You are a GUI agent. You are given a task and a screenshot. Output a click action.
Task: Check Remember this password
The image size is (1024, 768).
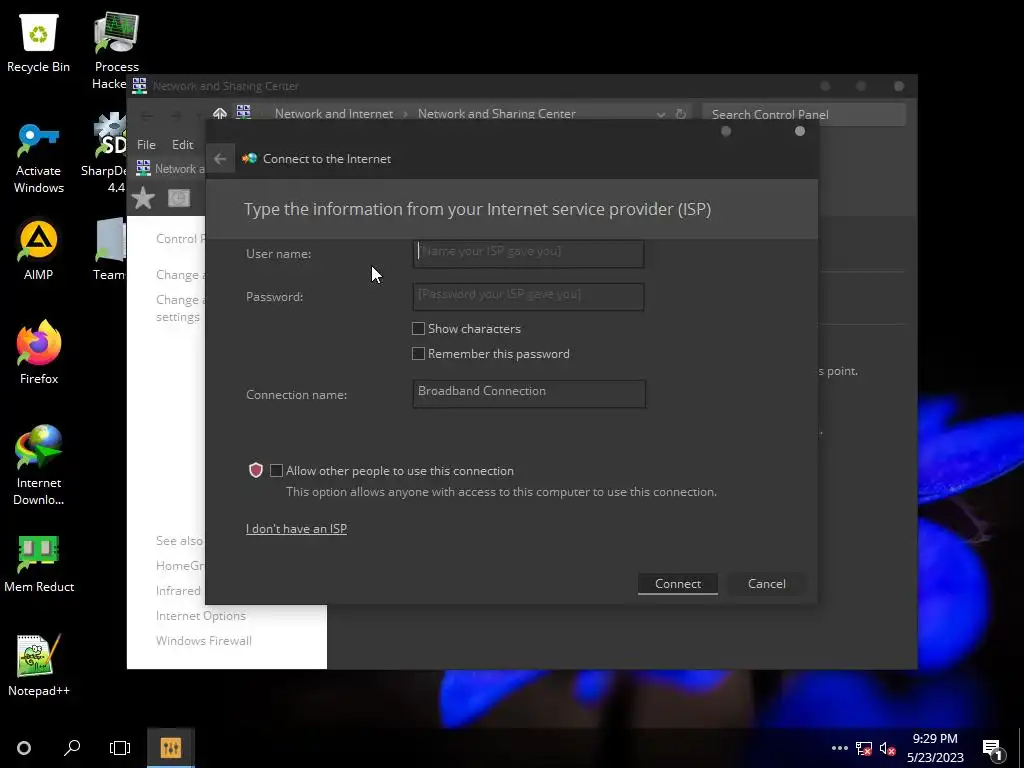[x=419, y=353]
